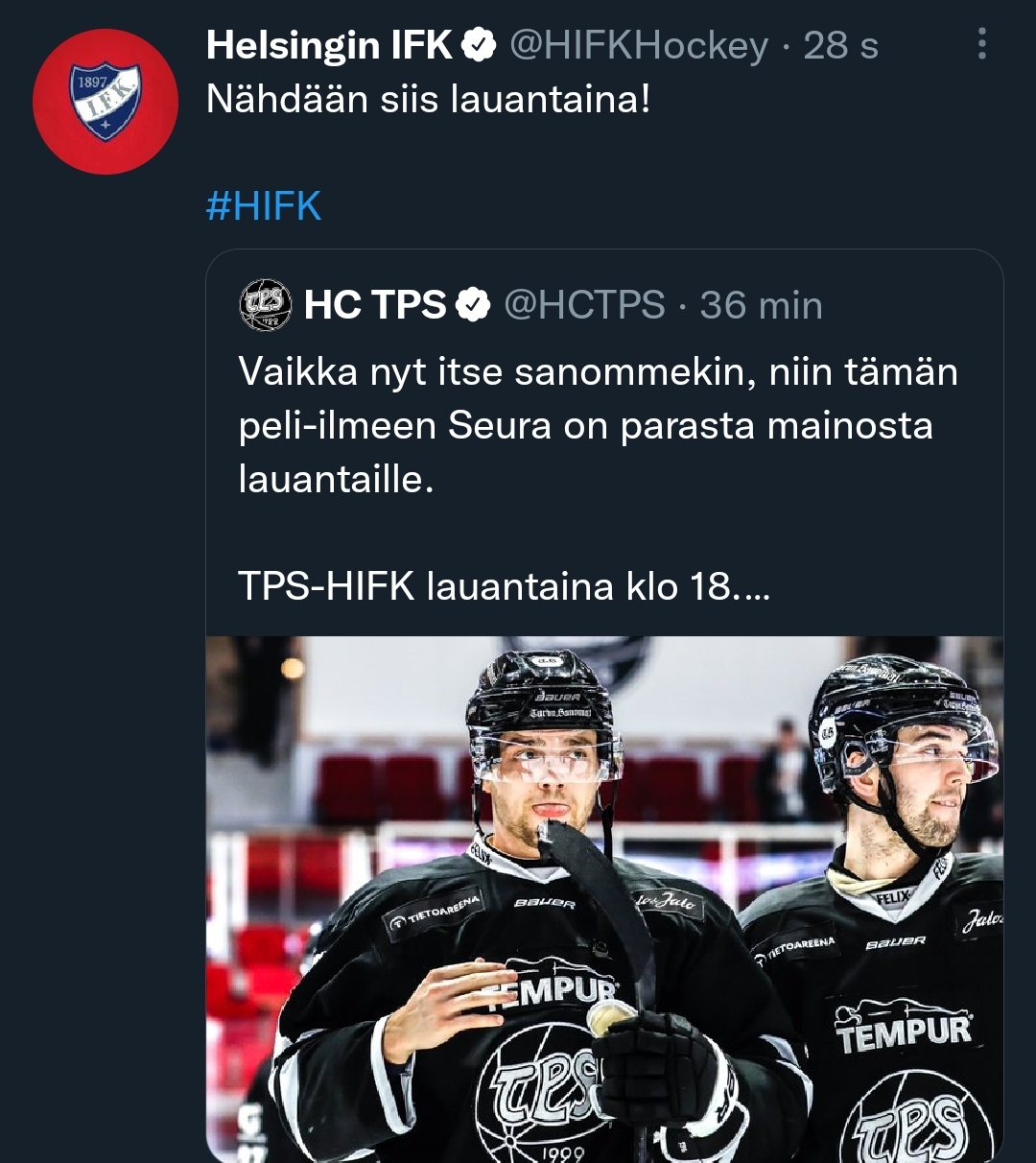This screenshot has width=1036, height=1163.
Task: Go to the @HCTPS handle
Action: [x=584, y=305]
